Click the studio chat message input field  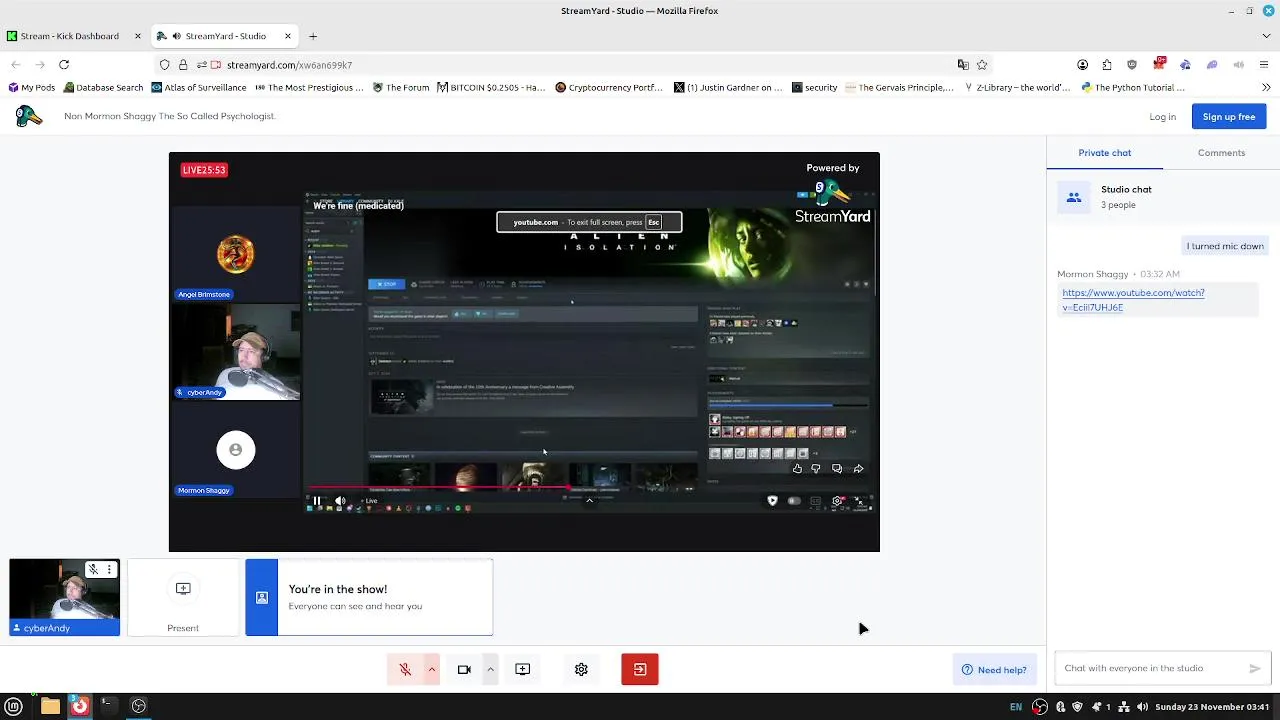tap(1152, 668)
